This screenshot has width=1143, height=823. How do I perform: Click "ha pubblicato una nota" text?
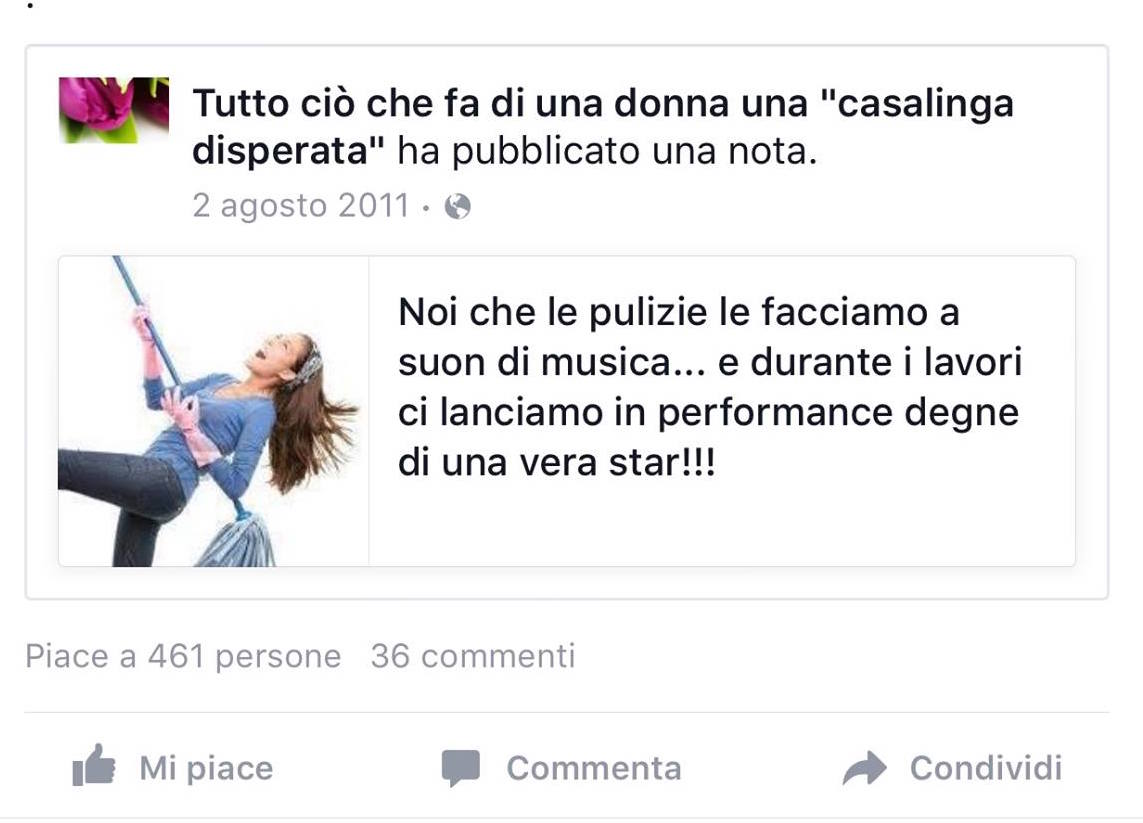tap(607, 152)
